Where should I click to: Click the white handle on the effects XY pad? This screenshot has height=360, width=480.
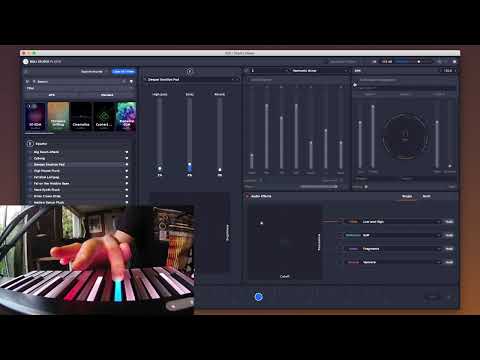(262, 223)
